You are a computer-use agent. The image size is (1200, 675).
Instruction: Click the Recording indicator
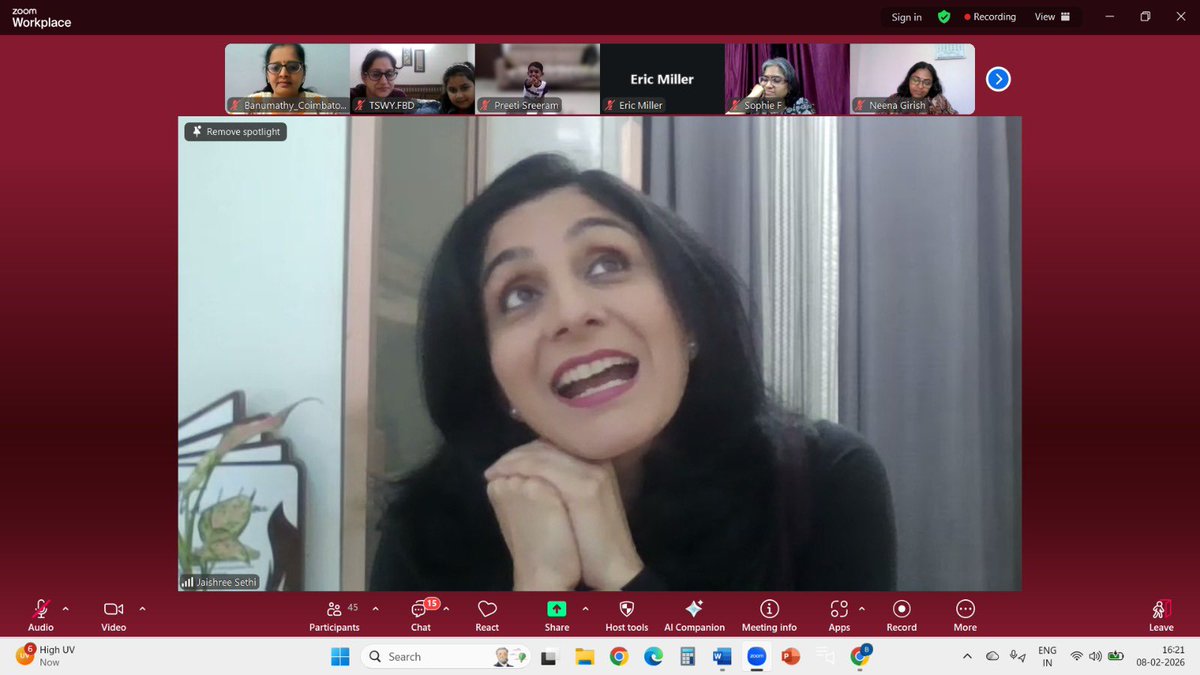tap(990, 17)
